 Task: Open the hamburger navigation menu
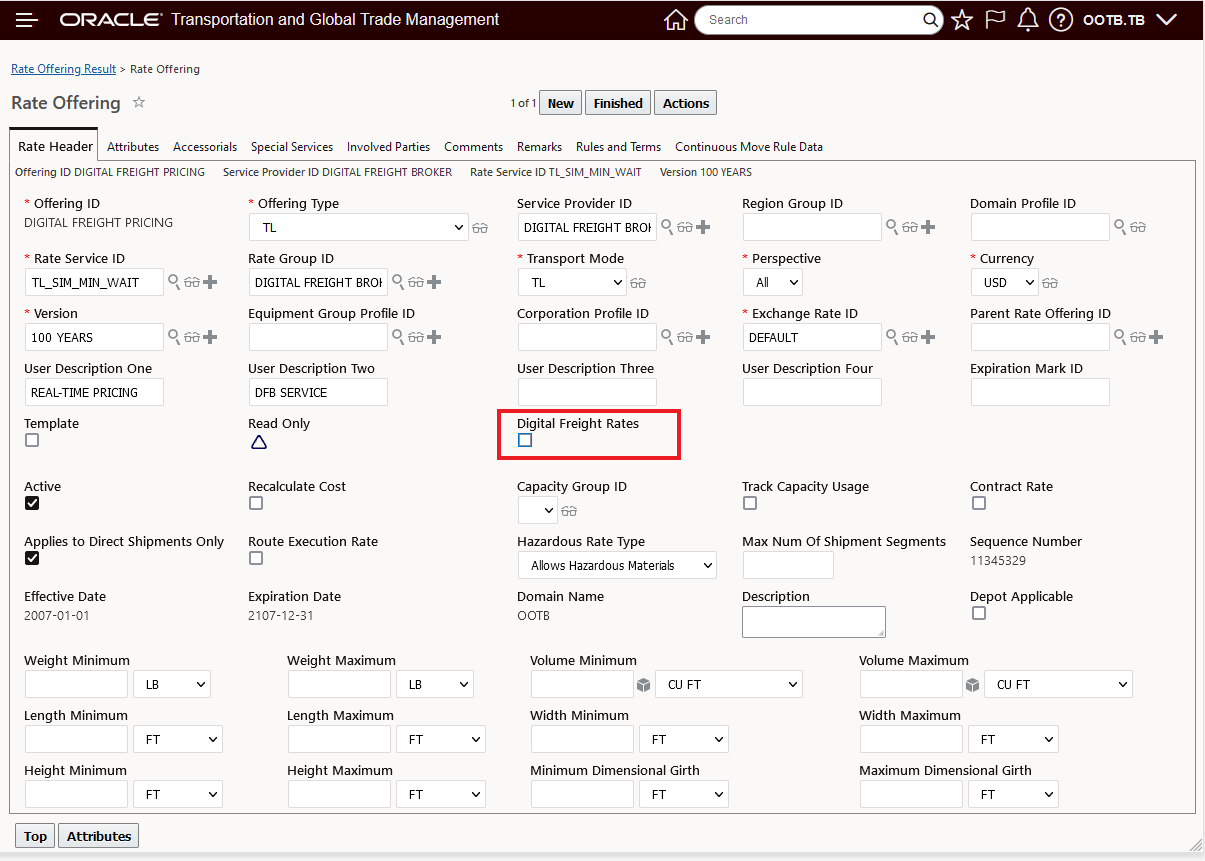(x=27, y=20)
